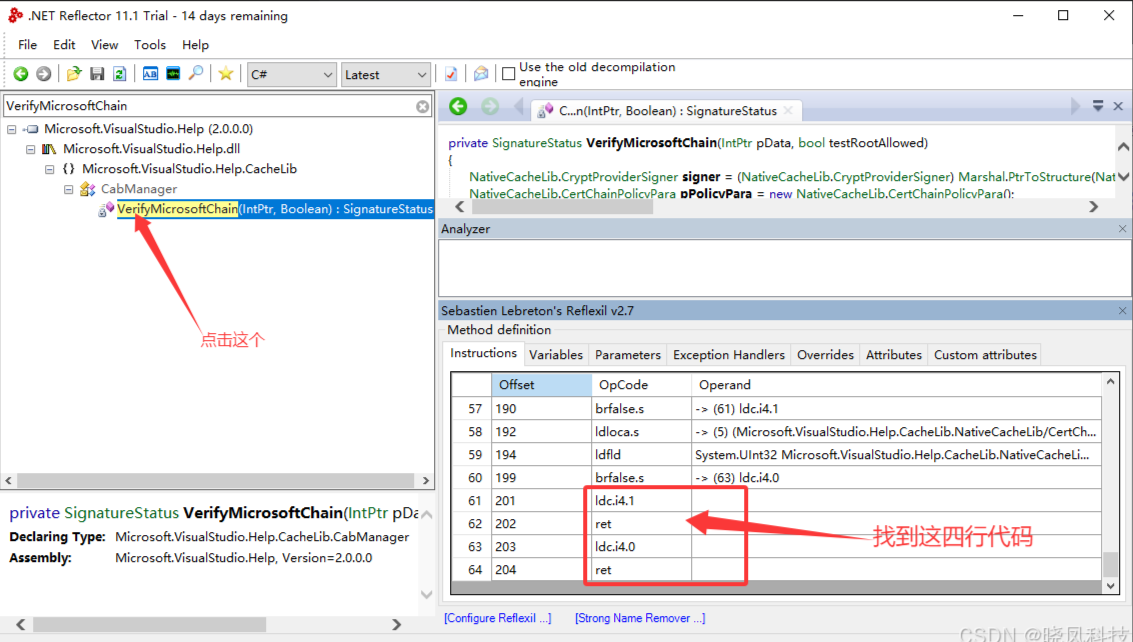Open the Help menu
The height and width of the screenshot is (642, 1133).
coord(195,45)
